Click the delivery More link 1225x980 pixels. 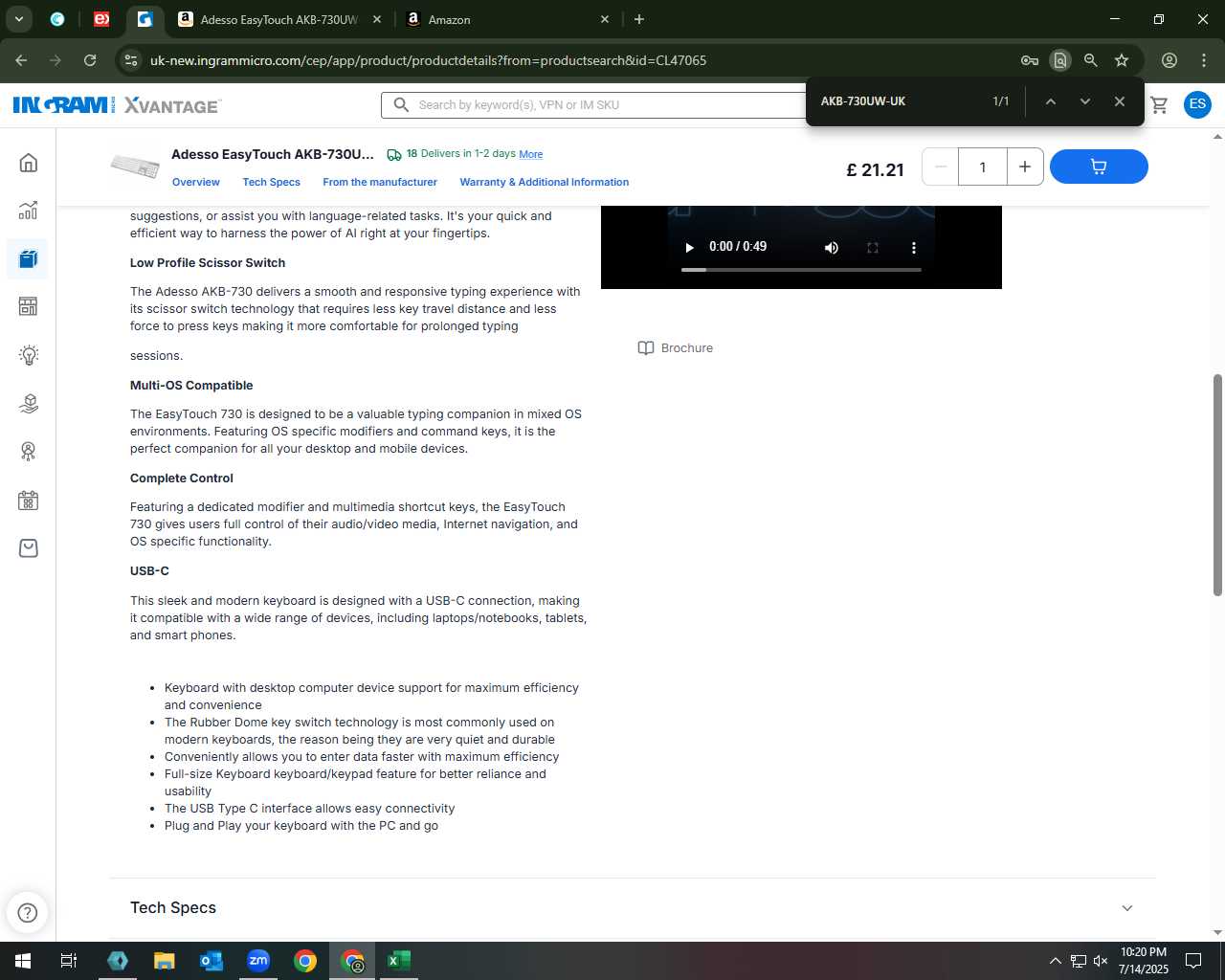coord(531,154)
